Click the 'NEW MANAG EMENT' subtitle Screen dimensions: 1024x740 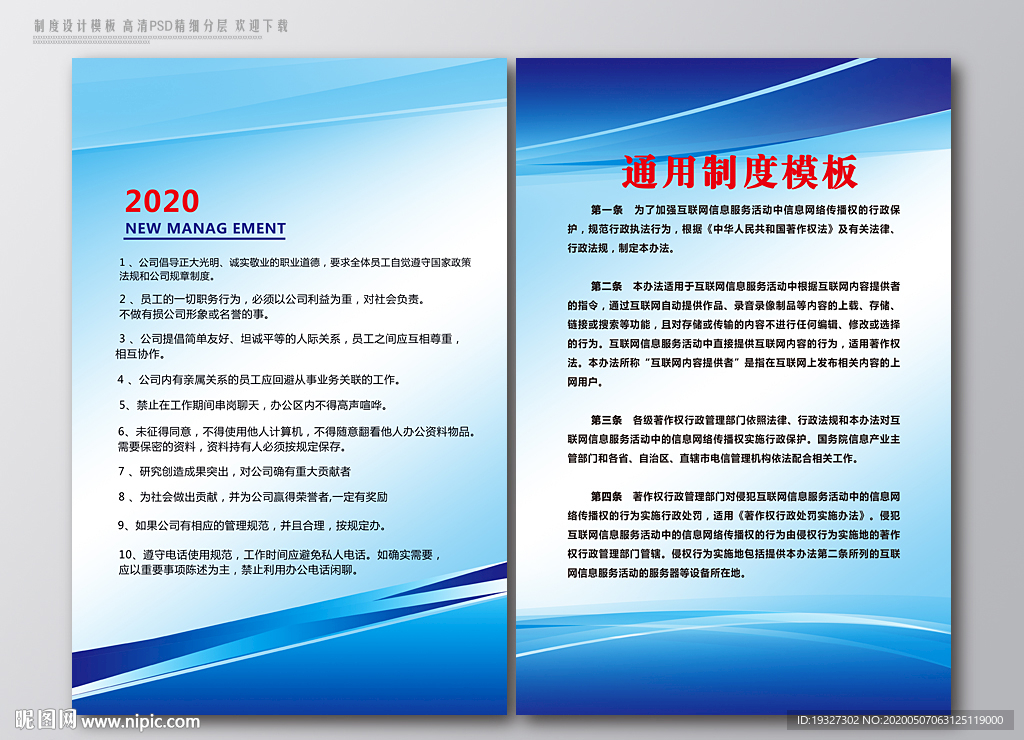(x=205, y=229)
